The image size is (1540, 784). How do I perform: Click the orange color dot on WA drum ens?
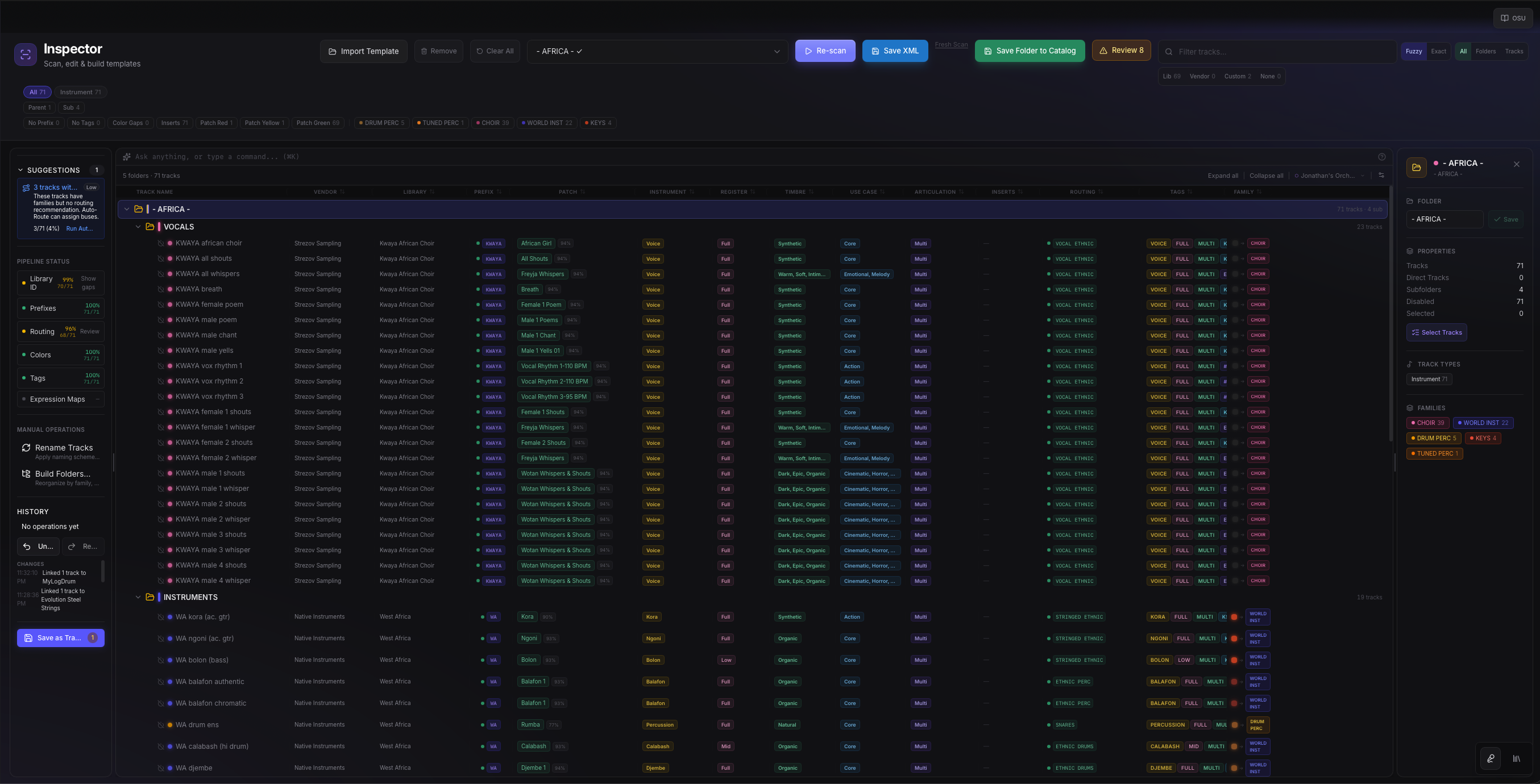tap(170, 725)
